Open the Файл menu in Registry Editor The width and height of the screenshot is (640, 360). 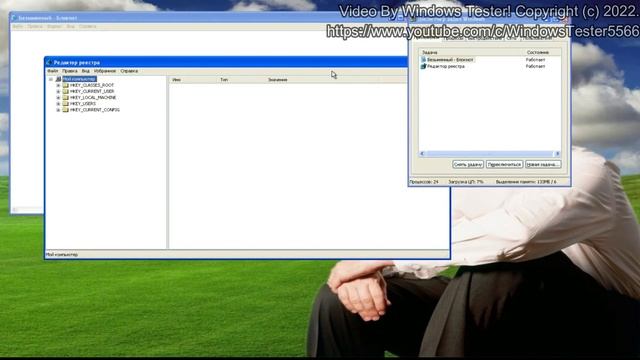click(53, 71)
